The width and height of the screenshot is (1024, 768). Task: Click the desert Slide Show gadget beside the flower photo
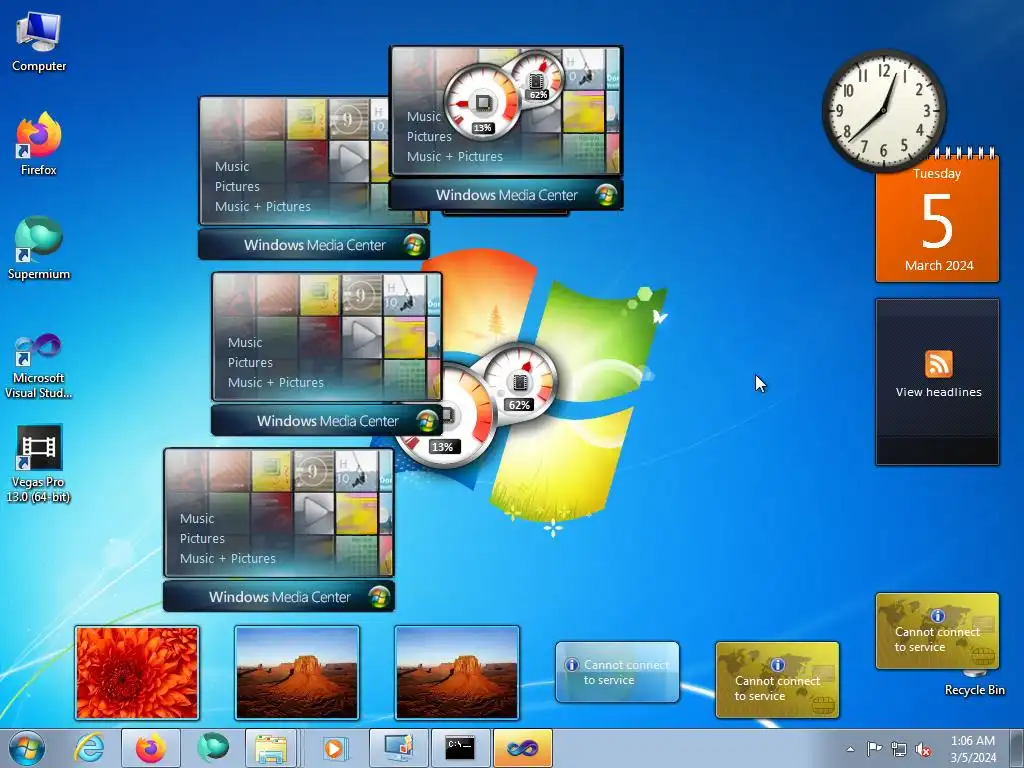(x=297, y=673)
